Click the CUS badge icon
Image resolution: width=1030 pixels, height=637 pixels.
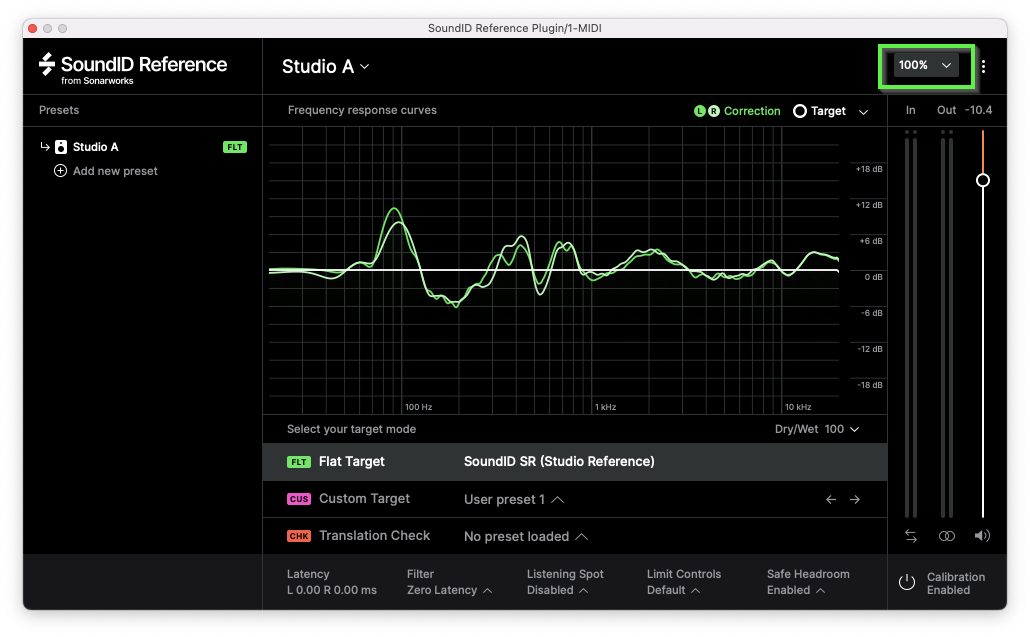299,499
